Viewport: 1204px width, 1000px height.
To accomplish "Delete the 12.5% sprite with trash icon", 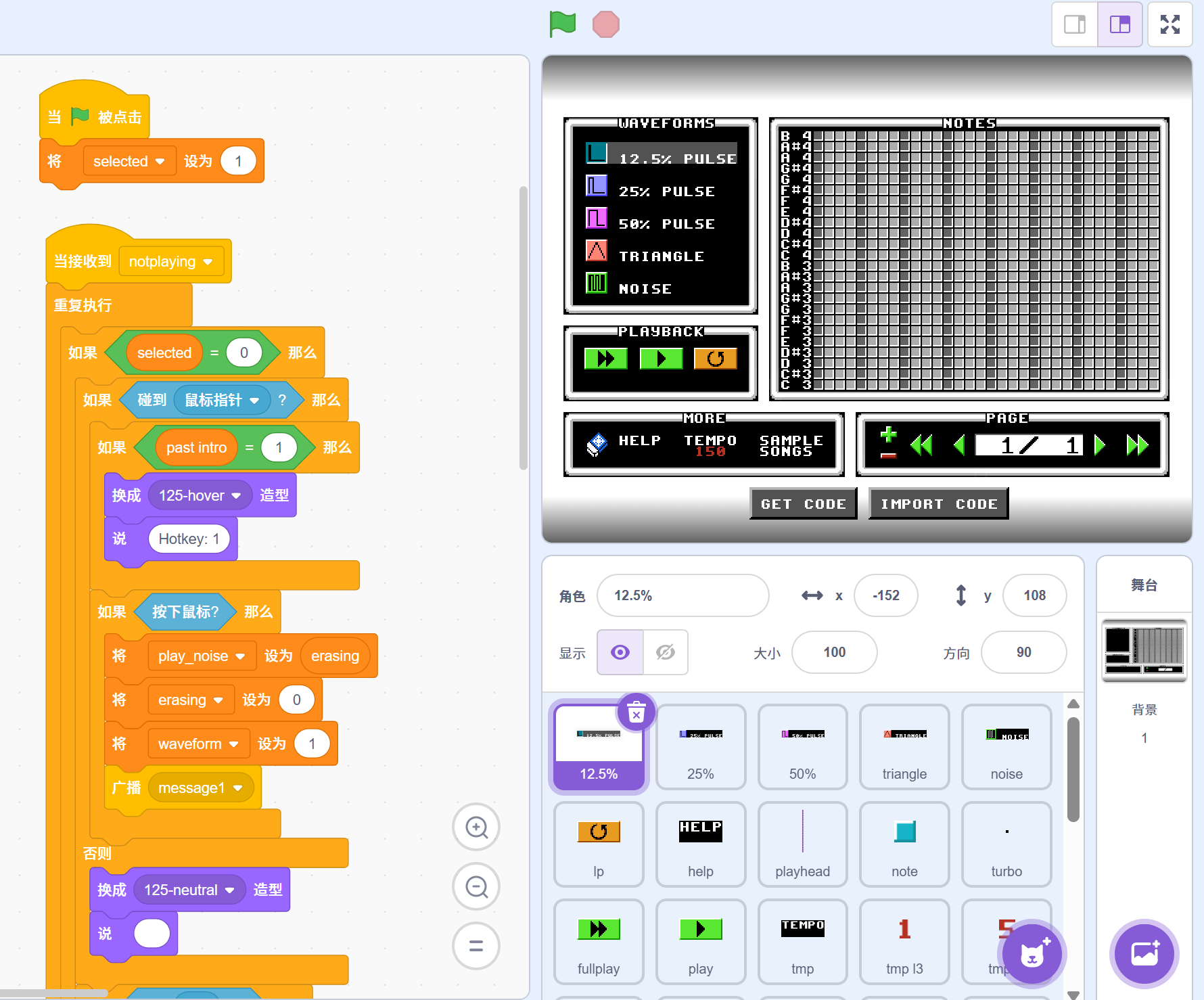I will (x=636, y=712).
